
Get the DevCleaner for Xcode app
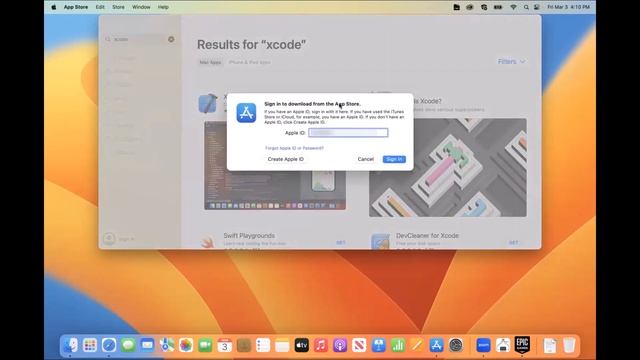click(513, 243)
